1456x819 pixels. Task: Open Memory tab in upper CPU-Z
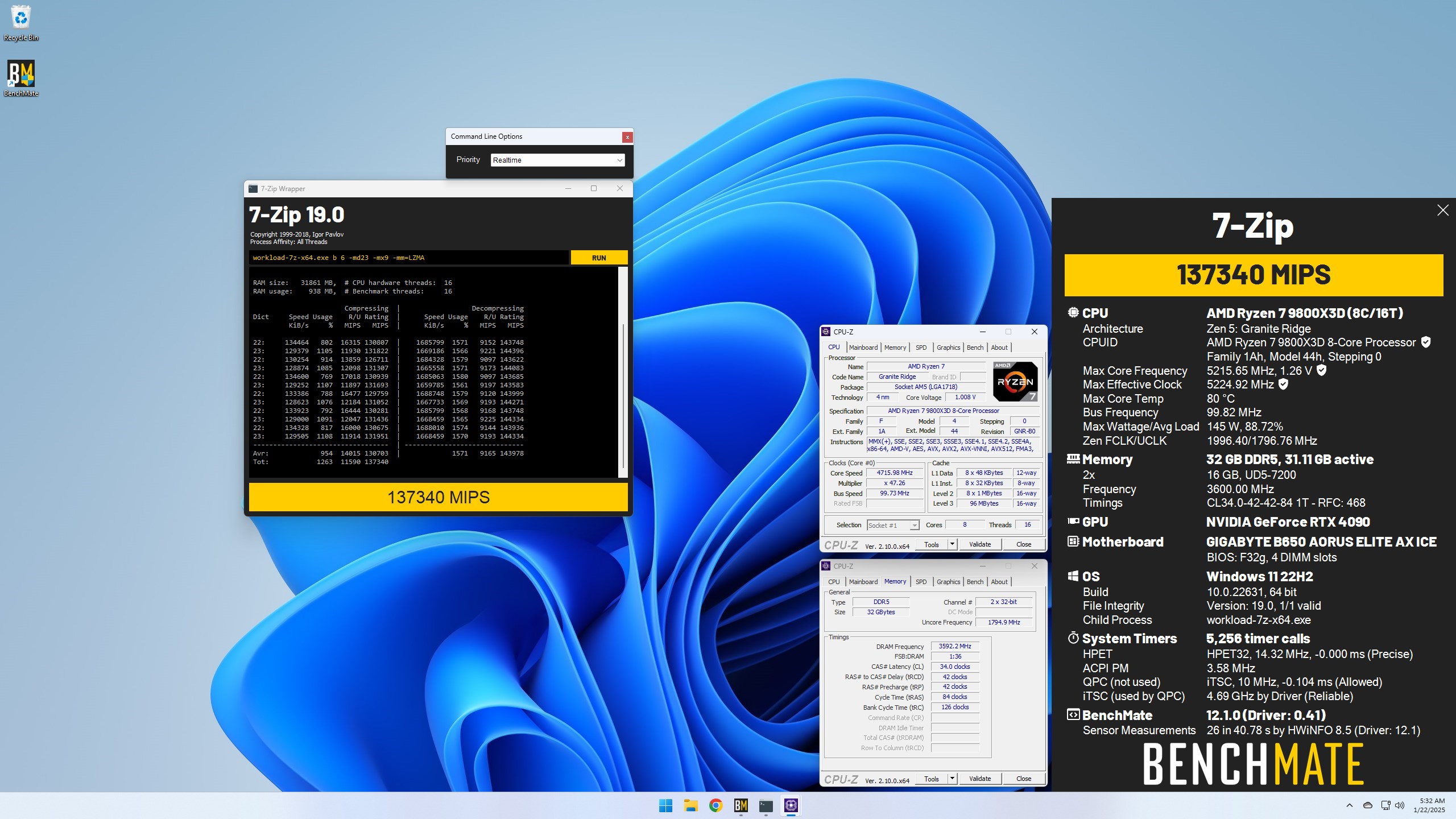pos(895,348)
